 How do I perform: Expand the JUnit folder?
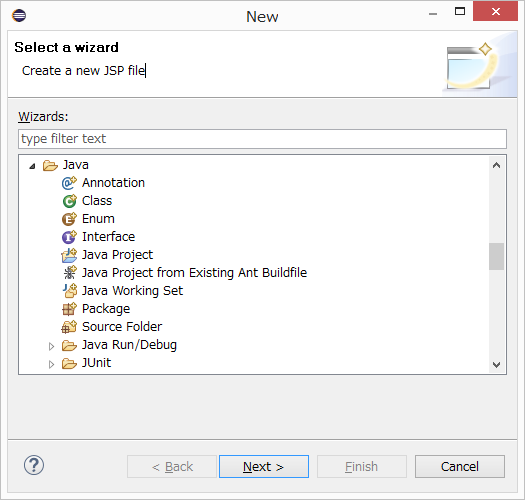51,364
